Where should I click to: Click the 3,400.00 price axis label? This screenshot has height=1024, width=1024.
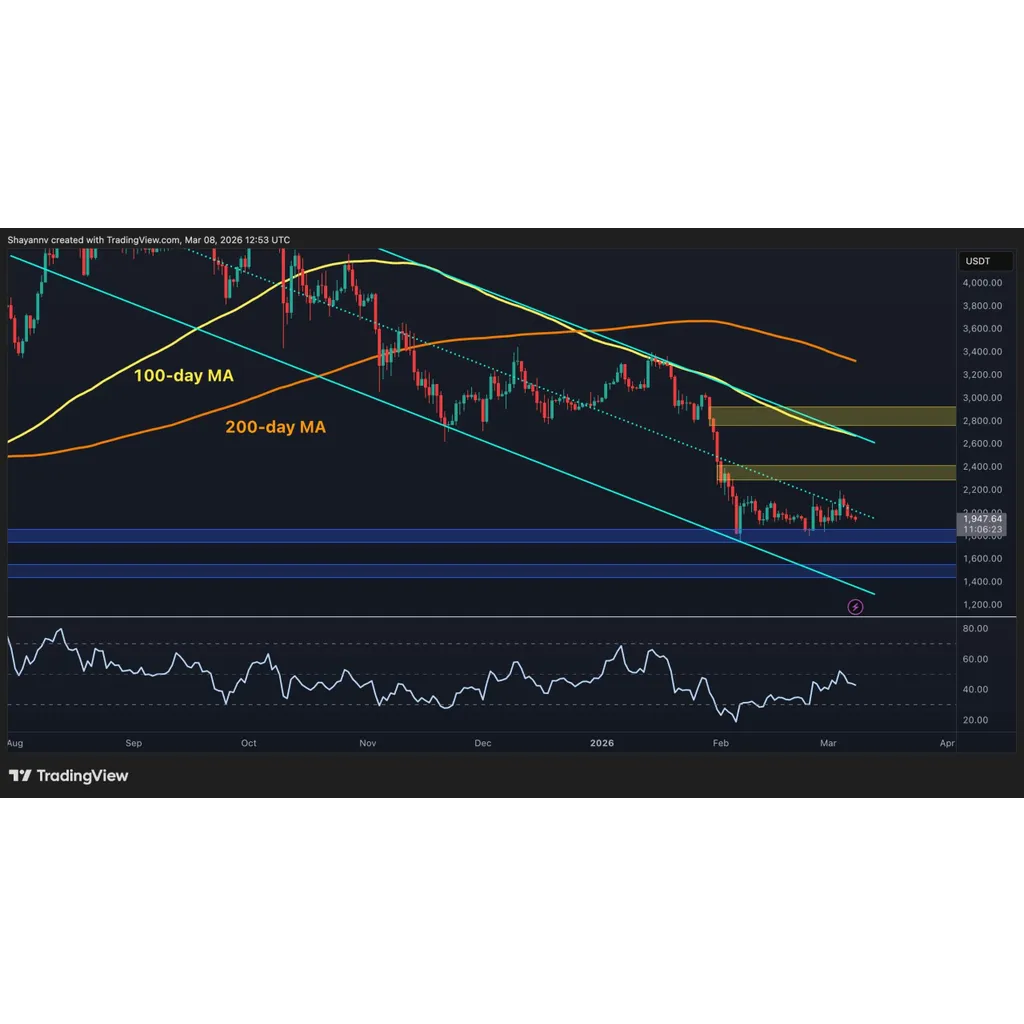[982, 351]
